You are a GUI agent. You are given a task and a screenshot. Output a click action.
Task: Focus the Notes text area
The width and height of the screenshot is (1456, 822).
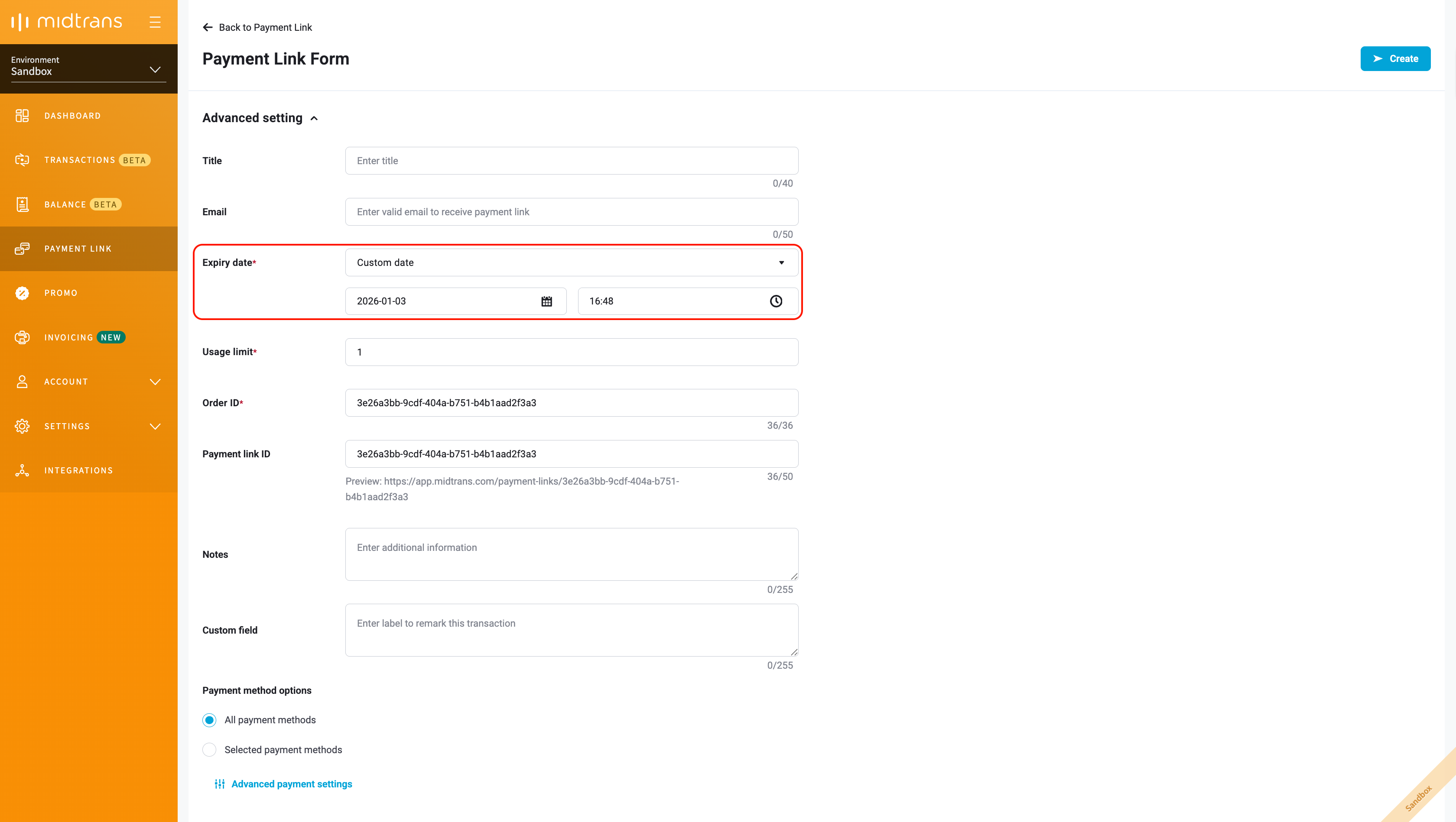571,554
